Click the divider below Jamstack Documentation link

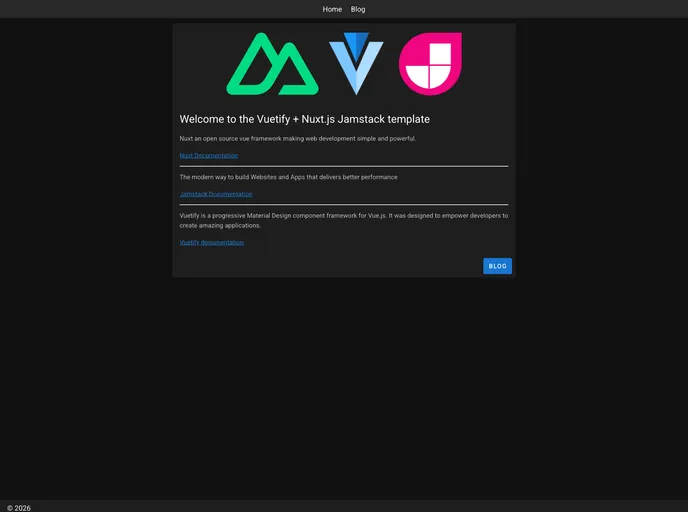pyautogui.click(x=343, y=204)
